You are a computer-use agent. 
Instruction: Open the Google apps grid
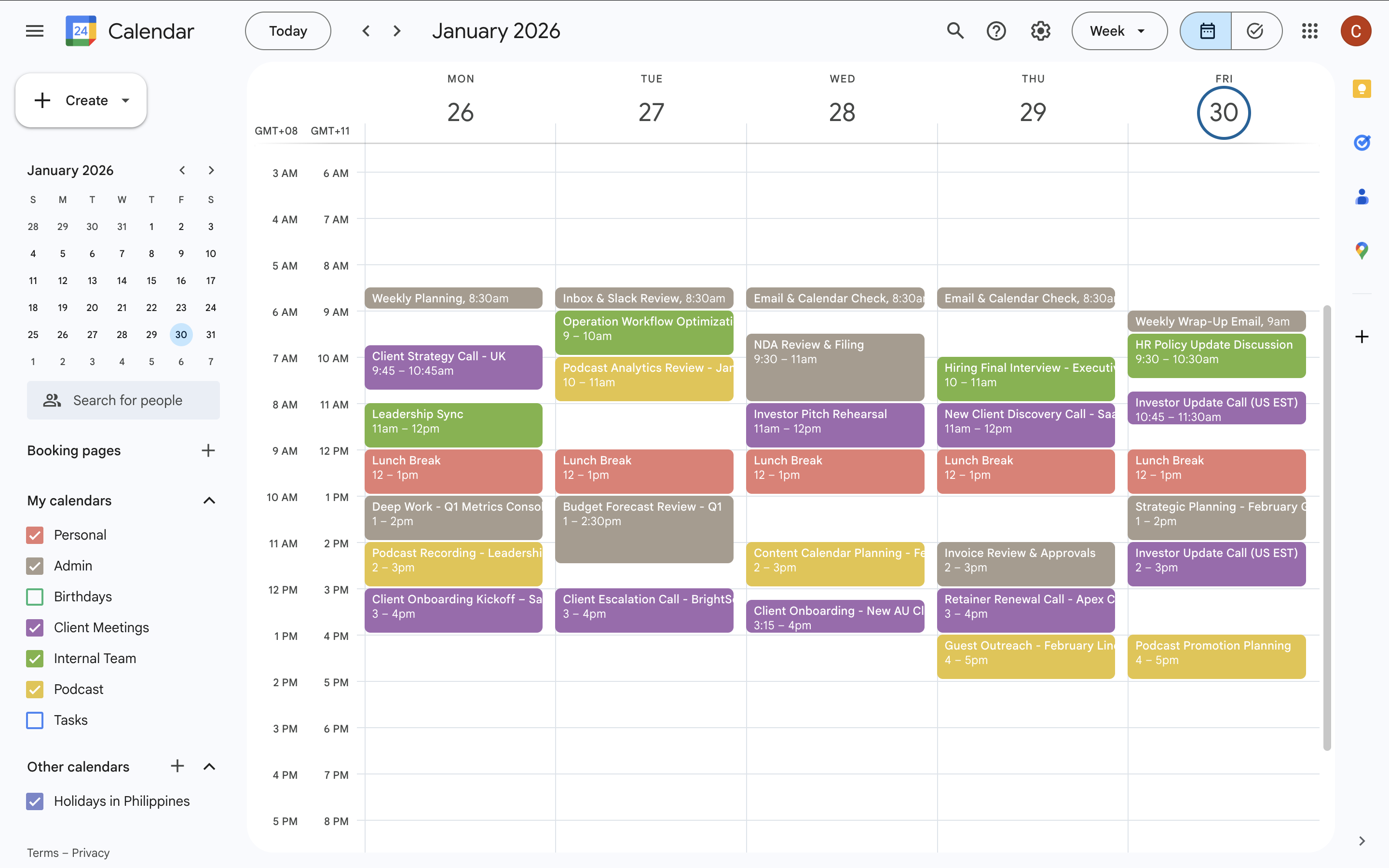click(1310, 31)
